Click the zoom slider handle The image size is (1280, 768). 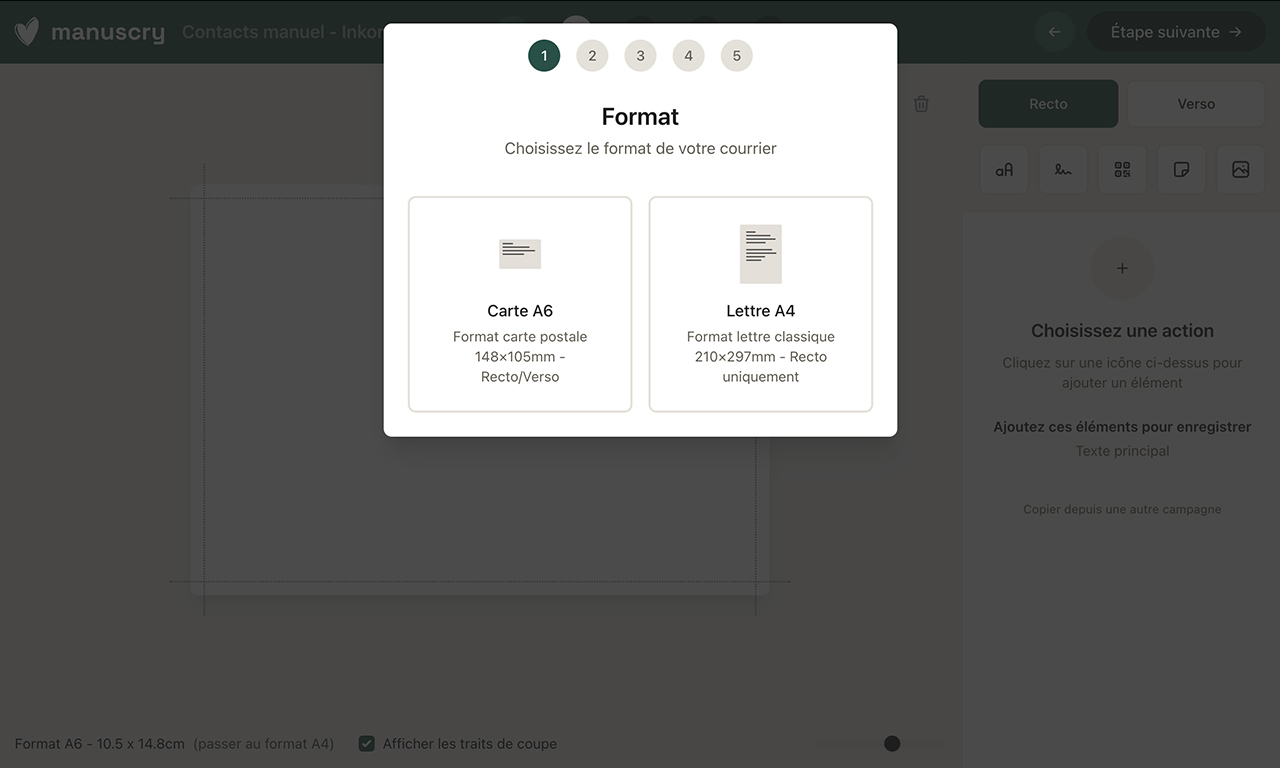(x=892, y=743)
